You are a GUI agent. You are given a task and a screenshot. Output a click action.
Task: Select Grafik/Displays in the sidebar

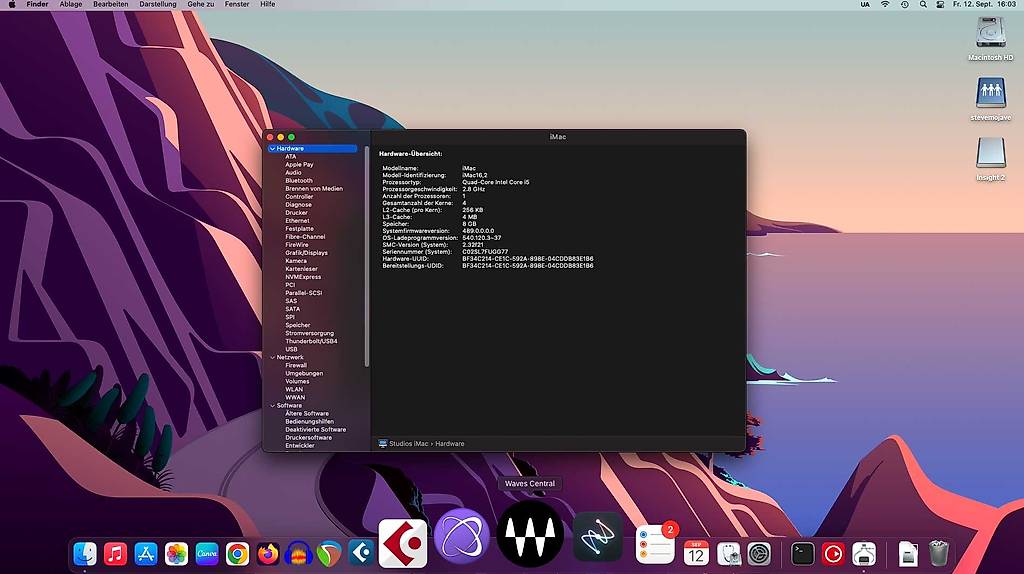point(306,253)
